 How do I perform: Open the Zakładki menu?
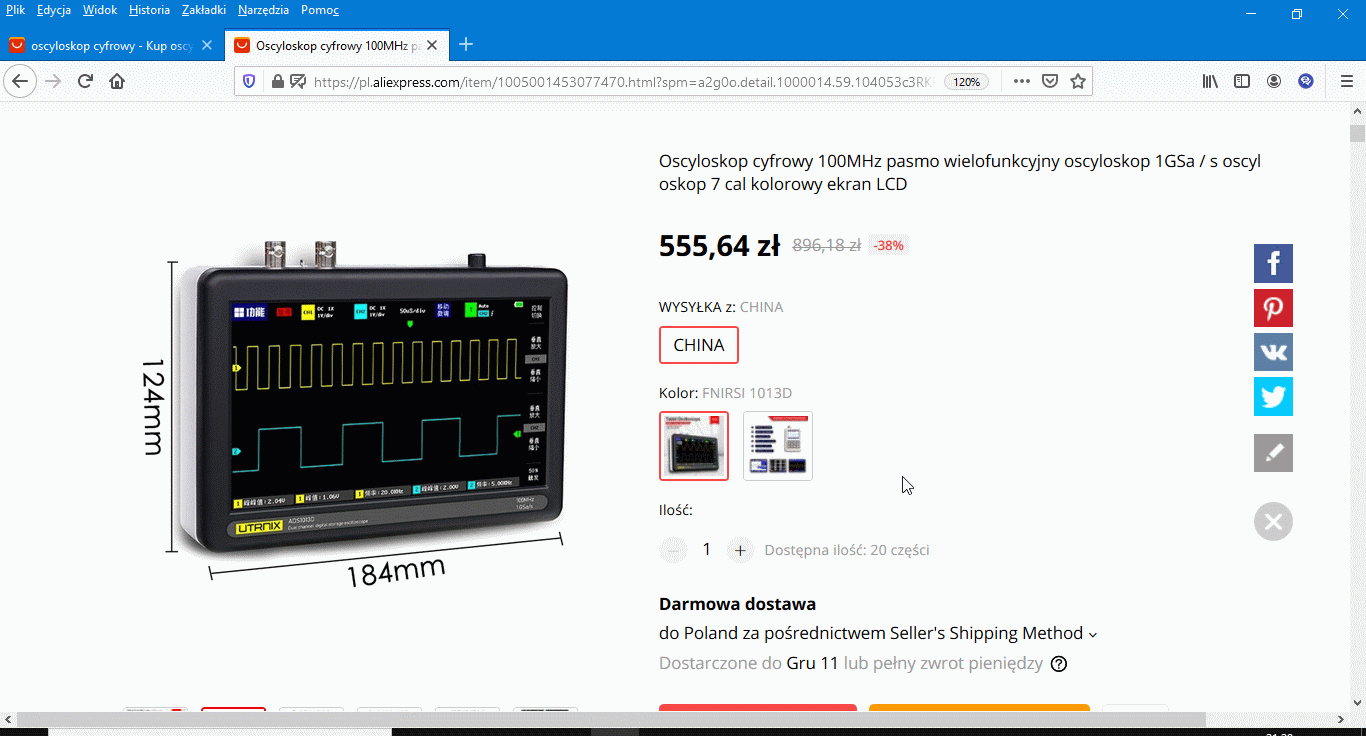203,10
